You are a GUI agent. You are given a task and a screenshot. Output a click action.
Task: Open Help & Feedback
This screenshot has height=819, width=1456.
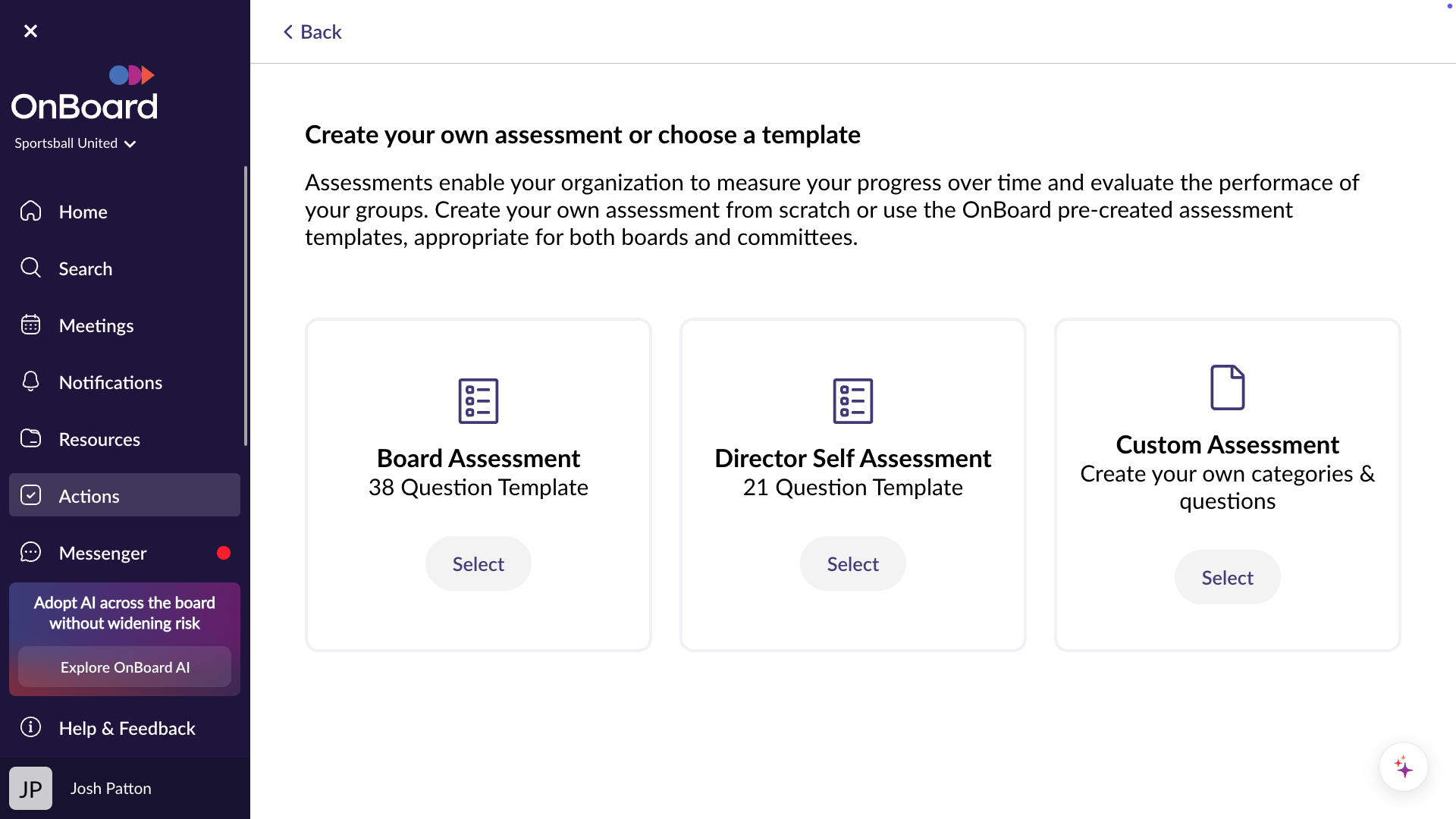pyautogui.click(x=124, y=728)
